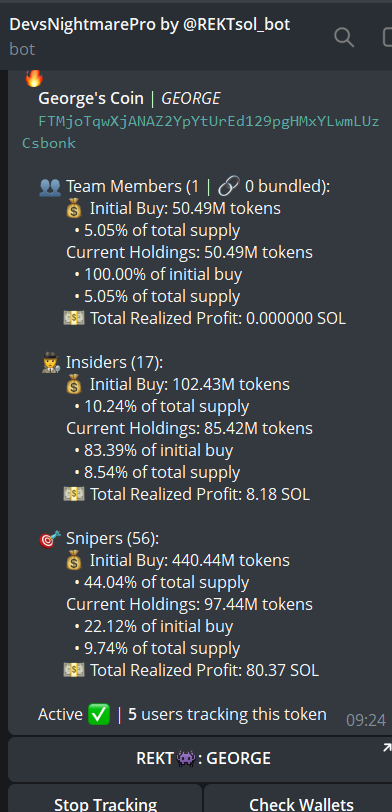Open the chat search magnifier icon
The height and width of the screenshot is (812, 392).
(x=344, y=37)
